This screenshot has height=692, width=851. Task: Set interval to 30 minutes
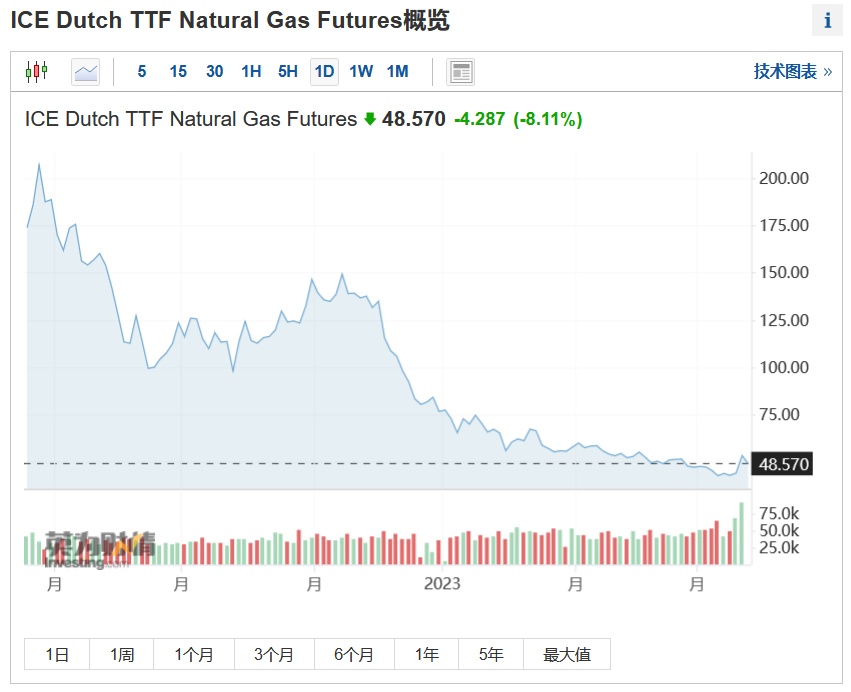(x=214, y=72)
